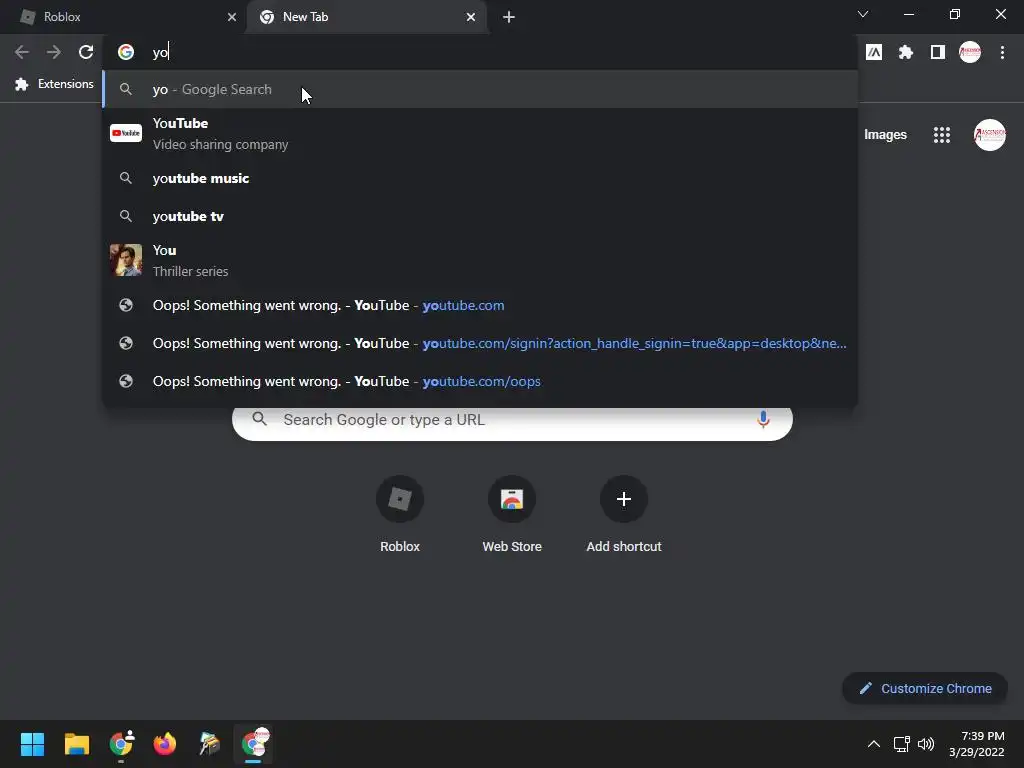Click the volume icon in system tray
Viewport: 1024px width, 768px height.
(926, 744)
